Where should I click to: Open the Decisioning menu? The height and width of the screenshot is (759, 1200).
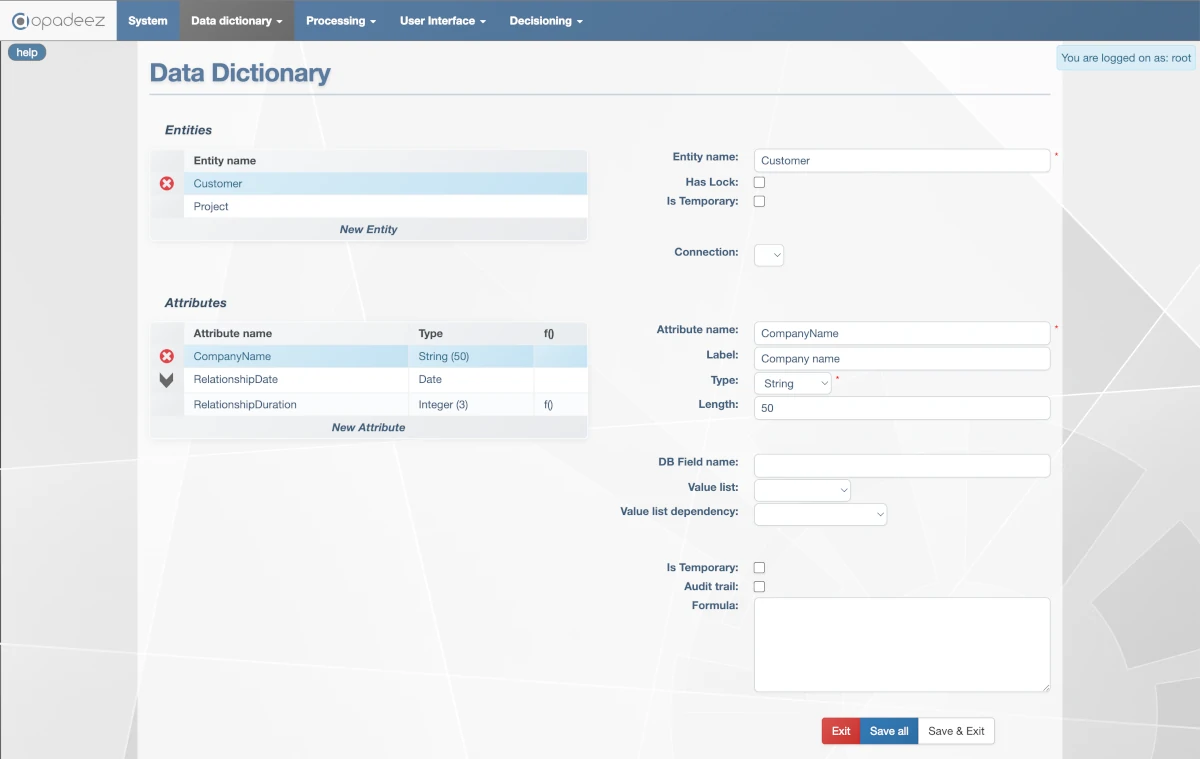point(545,20)
